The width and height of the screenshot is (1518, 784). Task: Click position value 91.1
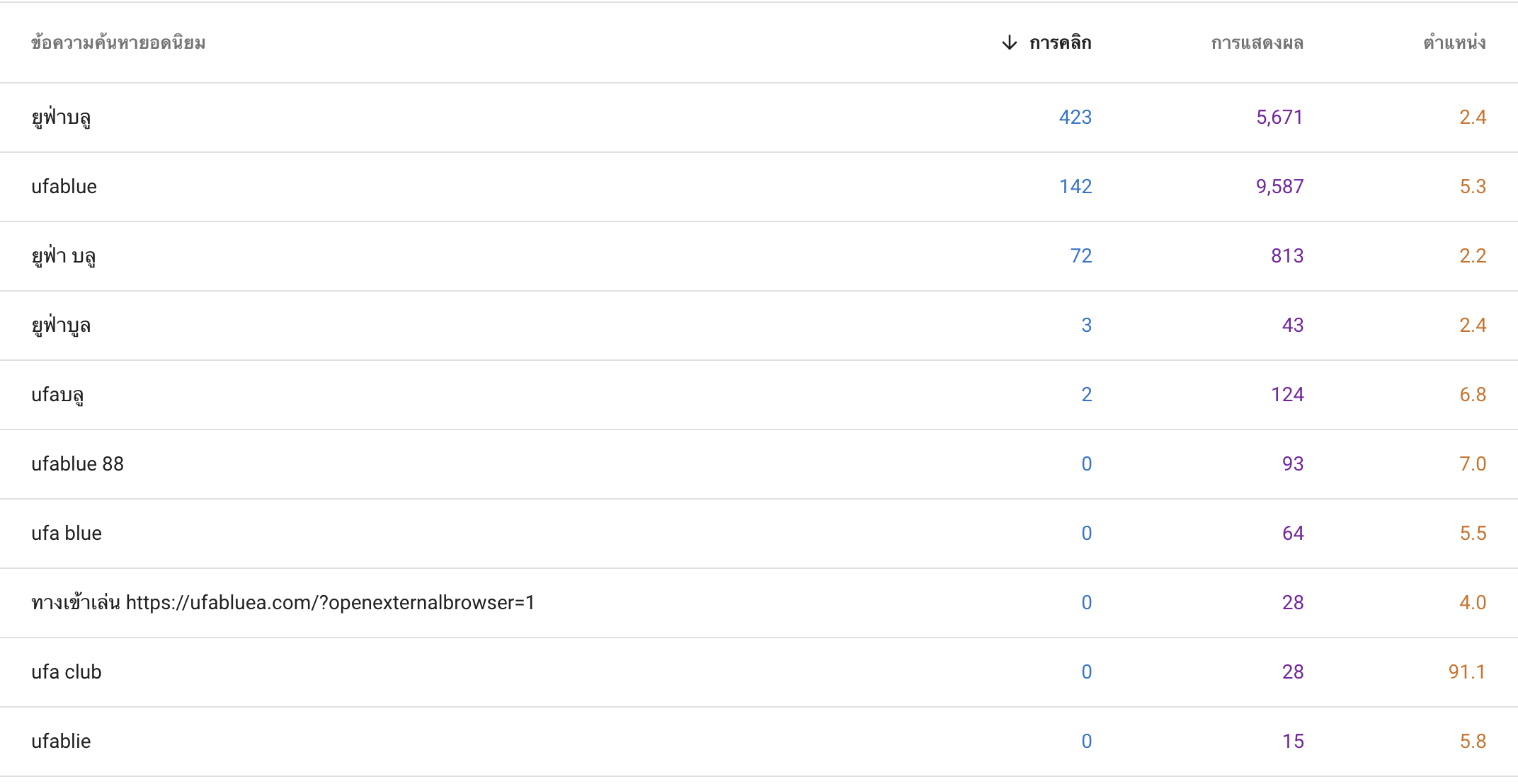tap(1467, 672)
